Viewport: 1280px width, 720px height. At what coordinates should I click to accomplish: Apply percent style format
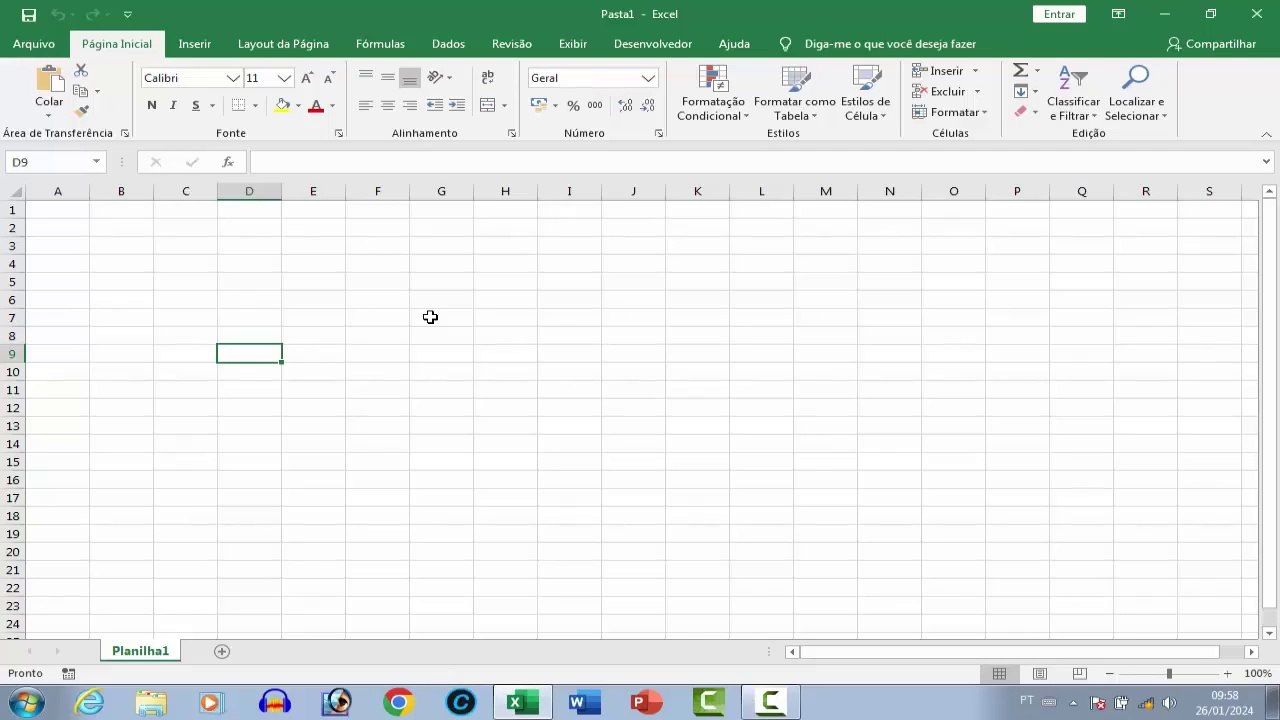[x=573, y=105]
